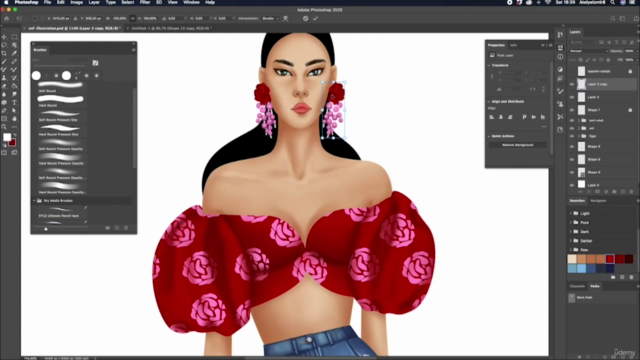
Task: Create new group folder icon in Layers panel
Action: (614, 191)
